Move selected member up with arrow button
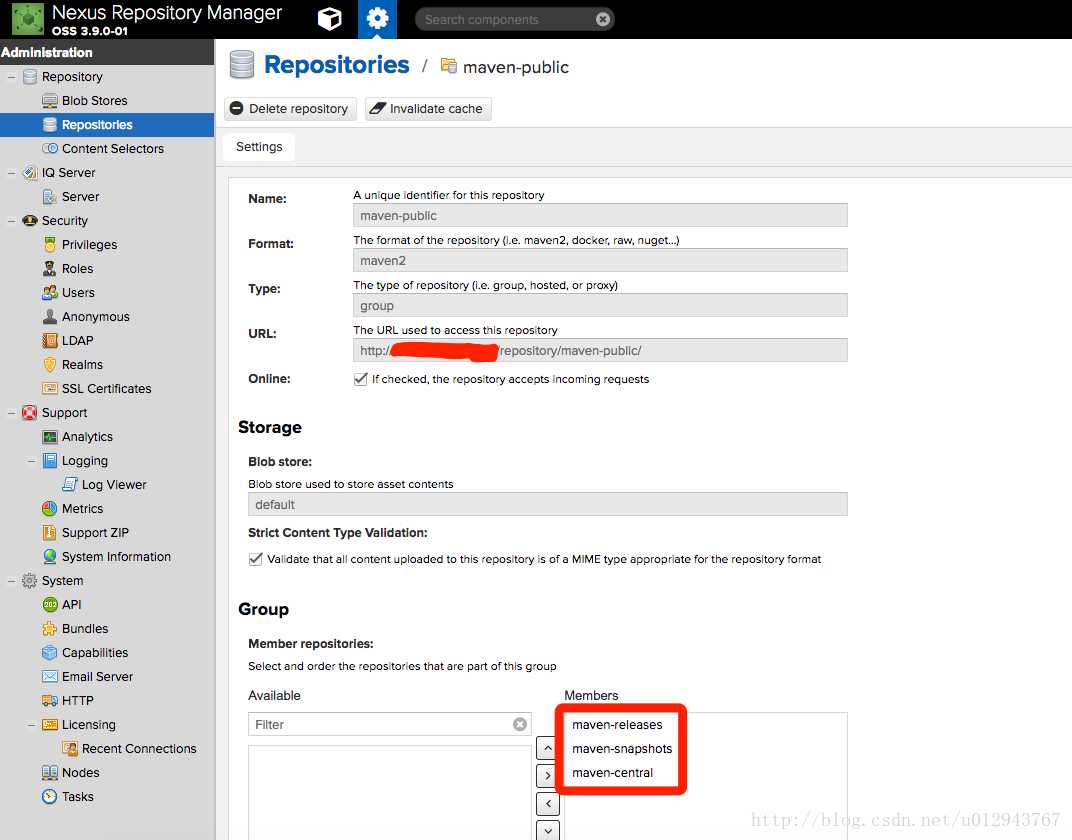 (548, 748)
